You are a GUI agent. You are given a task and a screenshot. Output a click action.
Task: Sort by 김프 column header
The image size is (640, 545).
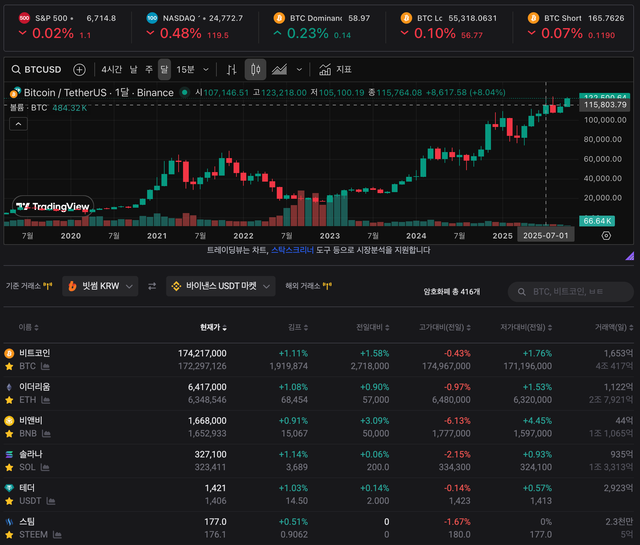(292, 327)
